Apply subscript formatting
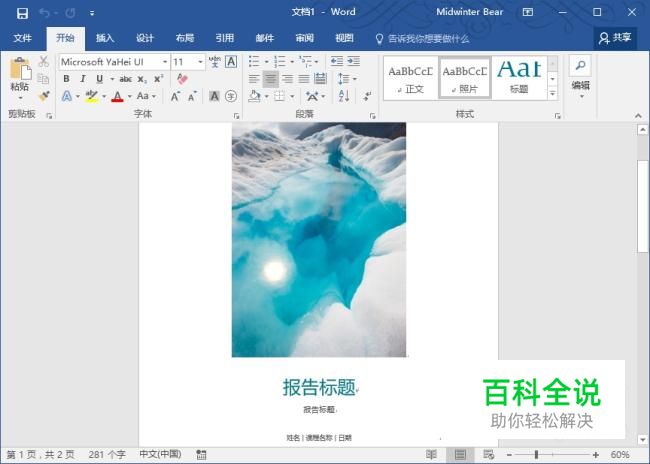Screen dimensions: 650x464 tap(142, 79)
